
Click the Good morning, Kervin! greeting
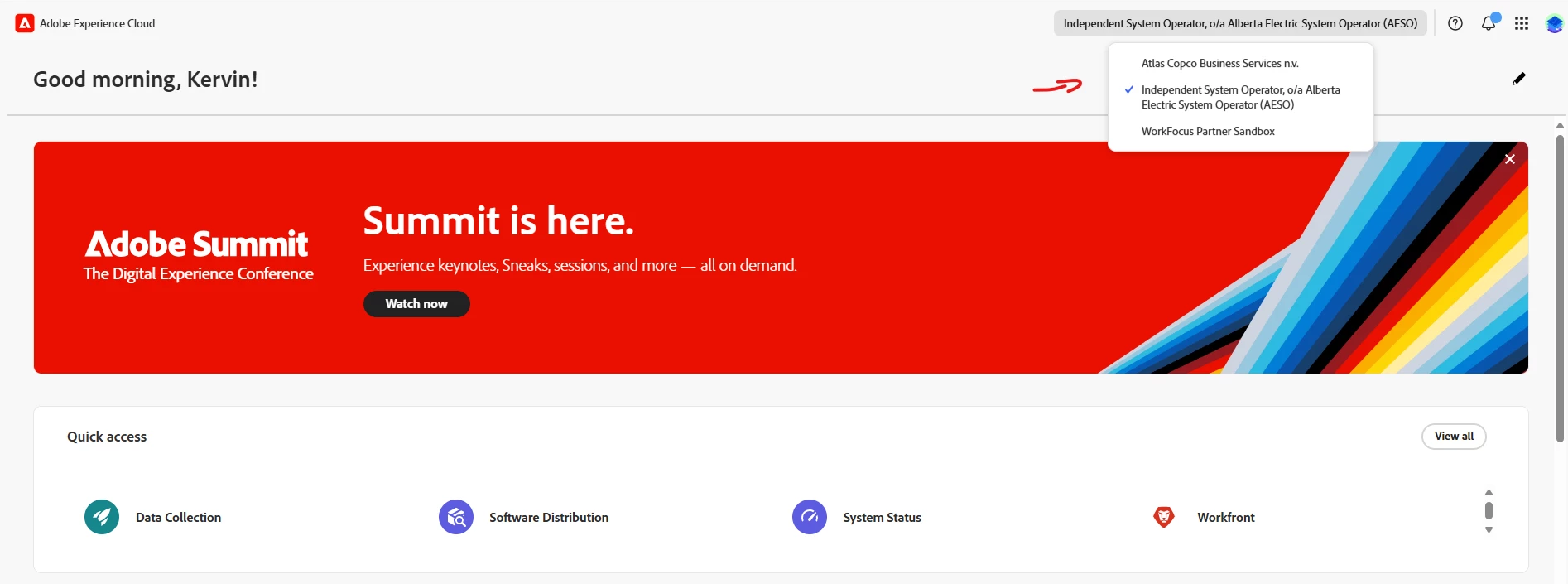click(x=146, y=80)
